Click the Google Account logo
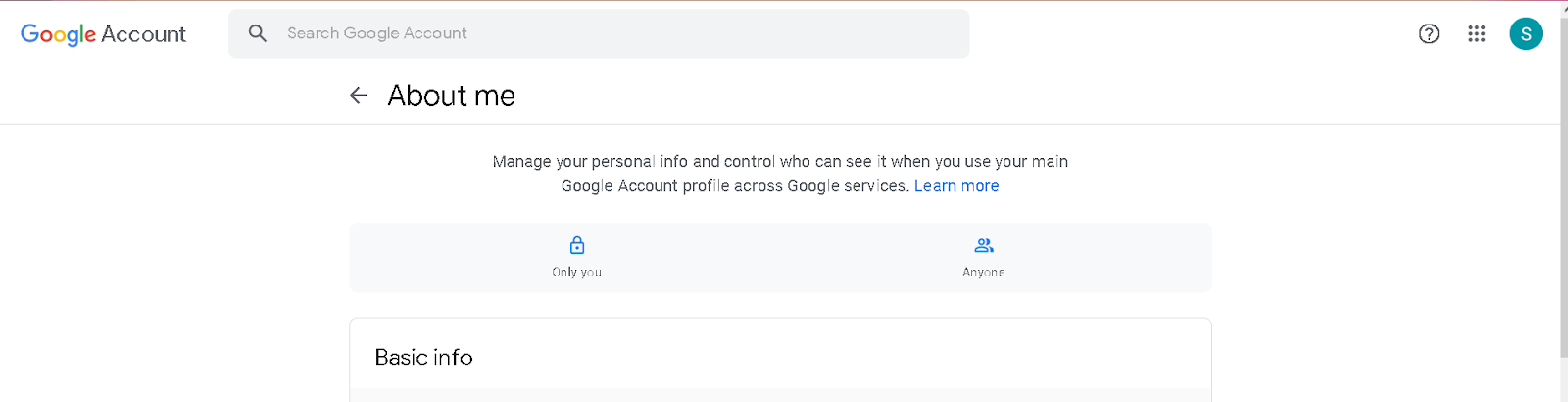 click(103, 34)
